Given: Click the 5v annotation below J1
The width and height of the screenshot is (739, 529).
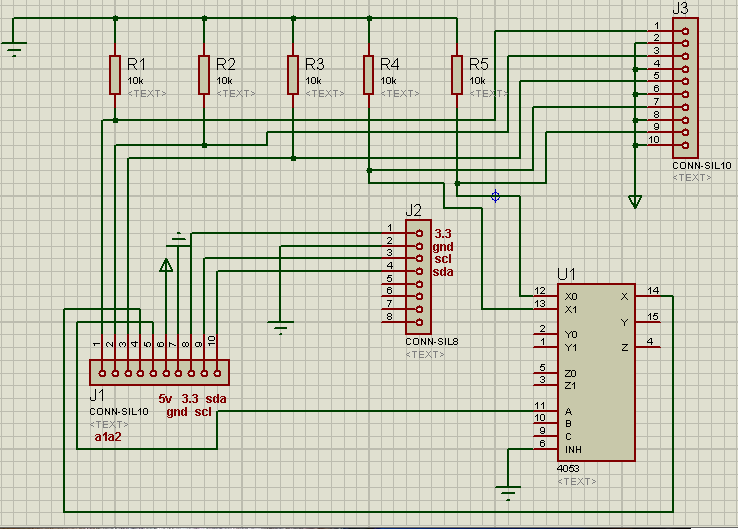Looking at the screenshot, I should point(165,398).
